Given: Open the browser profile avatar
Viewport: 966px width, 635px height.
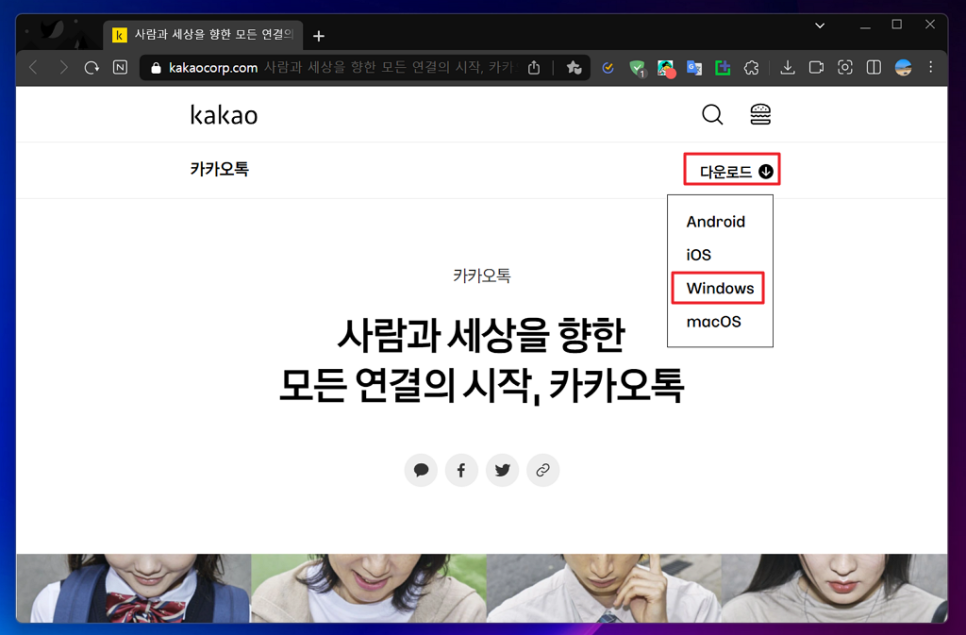Looking at the screenshot, I should click(903, 68).
